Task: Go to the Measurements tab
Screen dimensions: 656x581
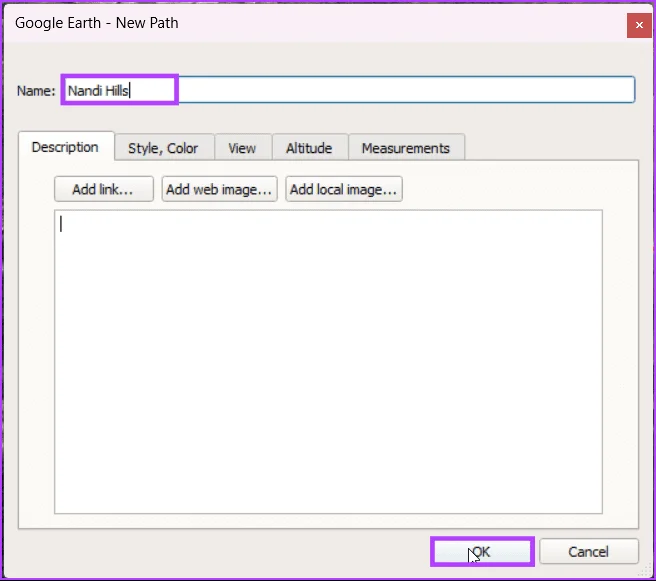Action: tap(406, 148)
